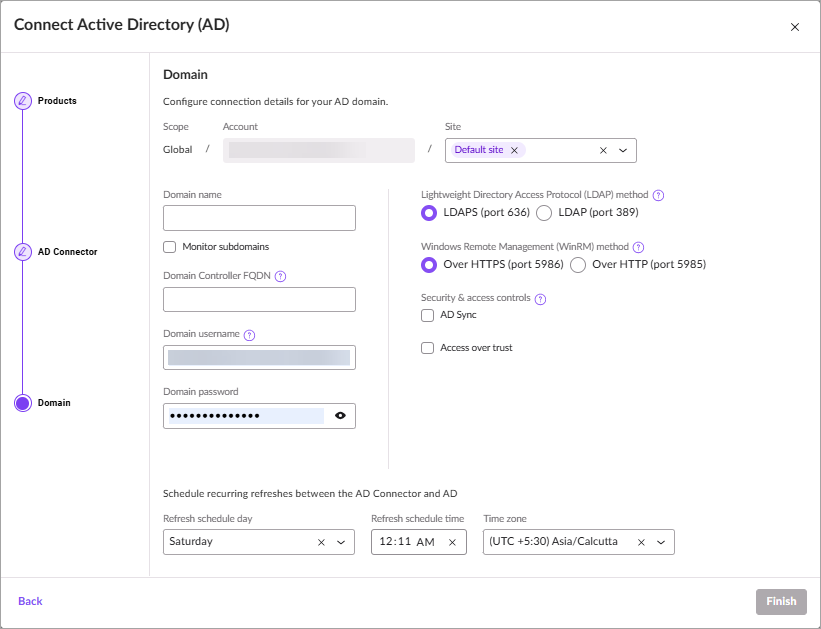
Task: Enable the Monitor subdomains checkbox
Action: (169, 247)
